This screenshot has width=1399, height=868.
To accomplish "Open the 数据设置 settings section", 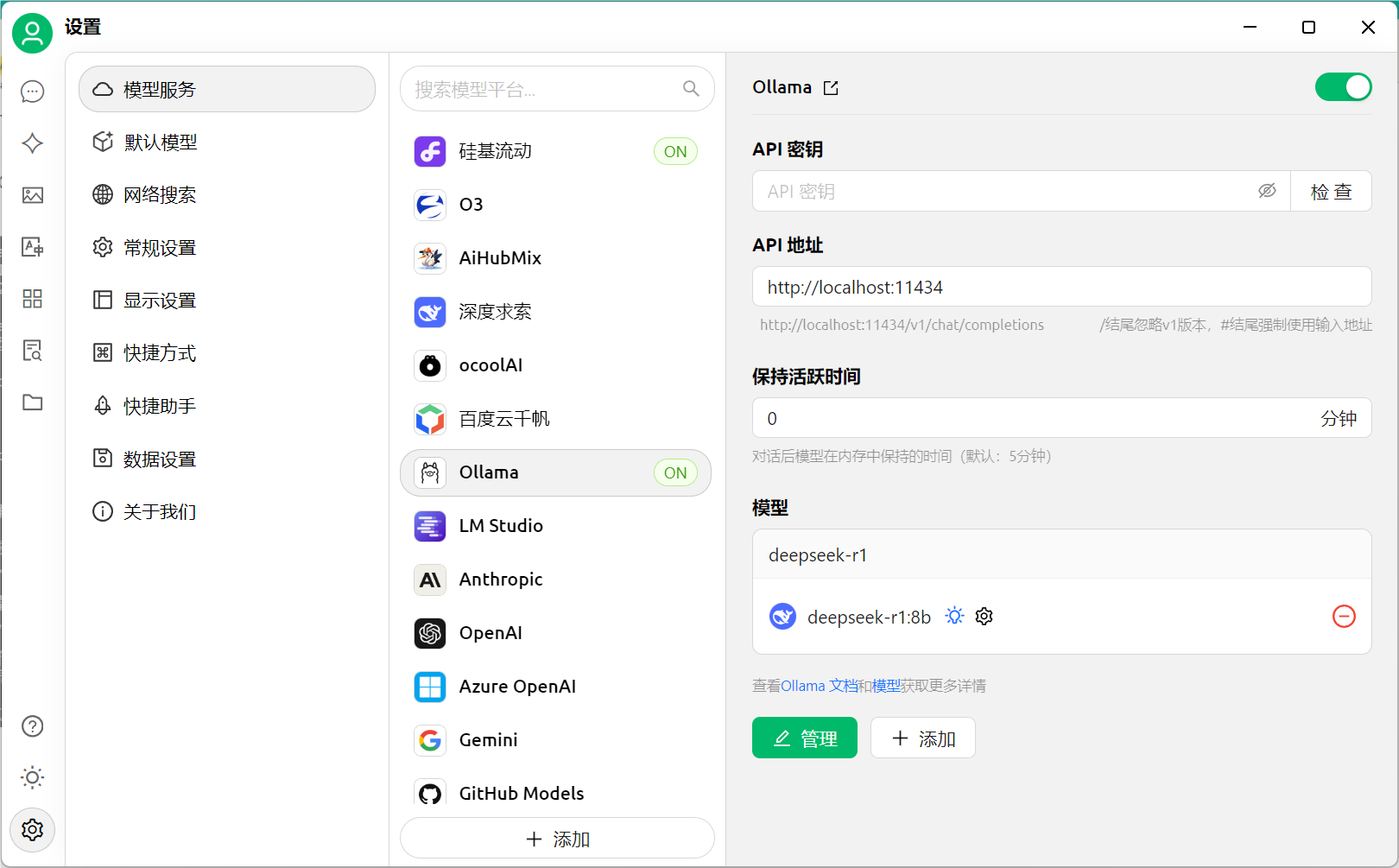I will (227, 459).
